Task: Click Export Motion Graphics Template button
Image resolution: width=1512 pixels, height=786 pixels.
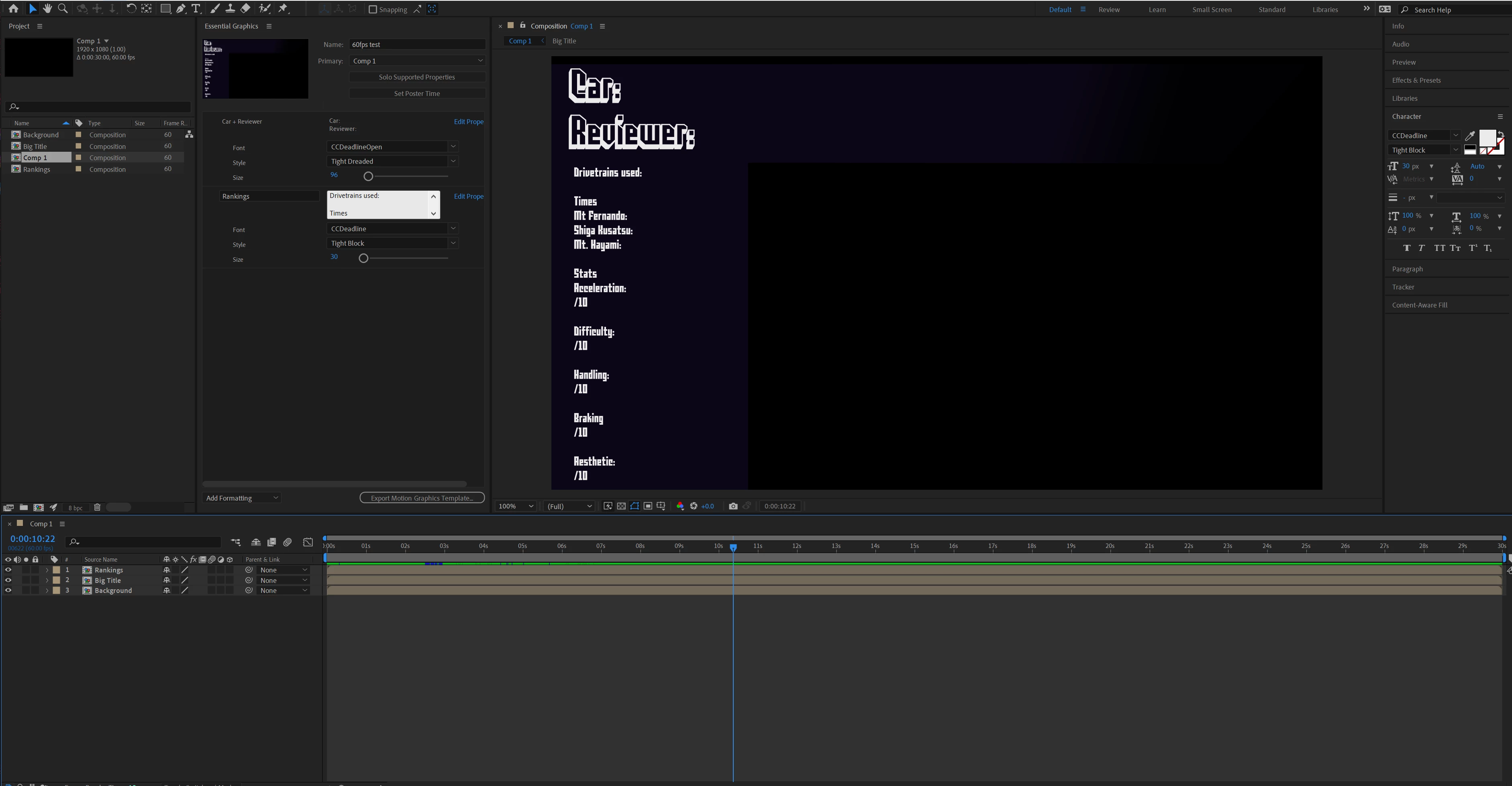Action: [x=421, y=498]
